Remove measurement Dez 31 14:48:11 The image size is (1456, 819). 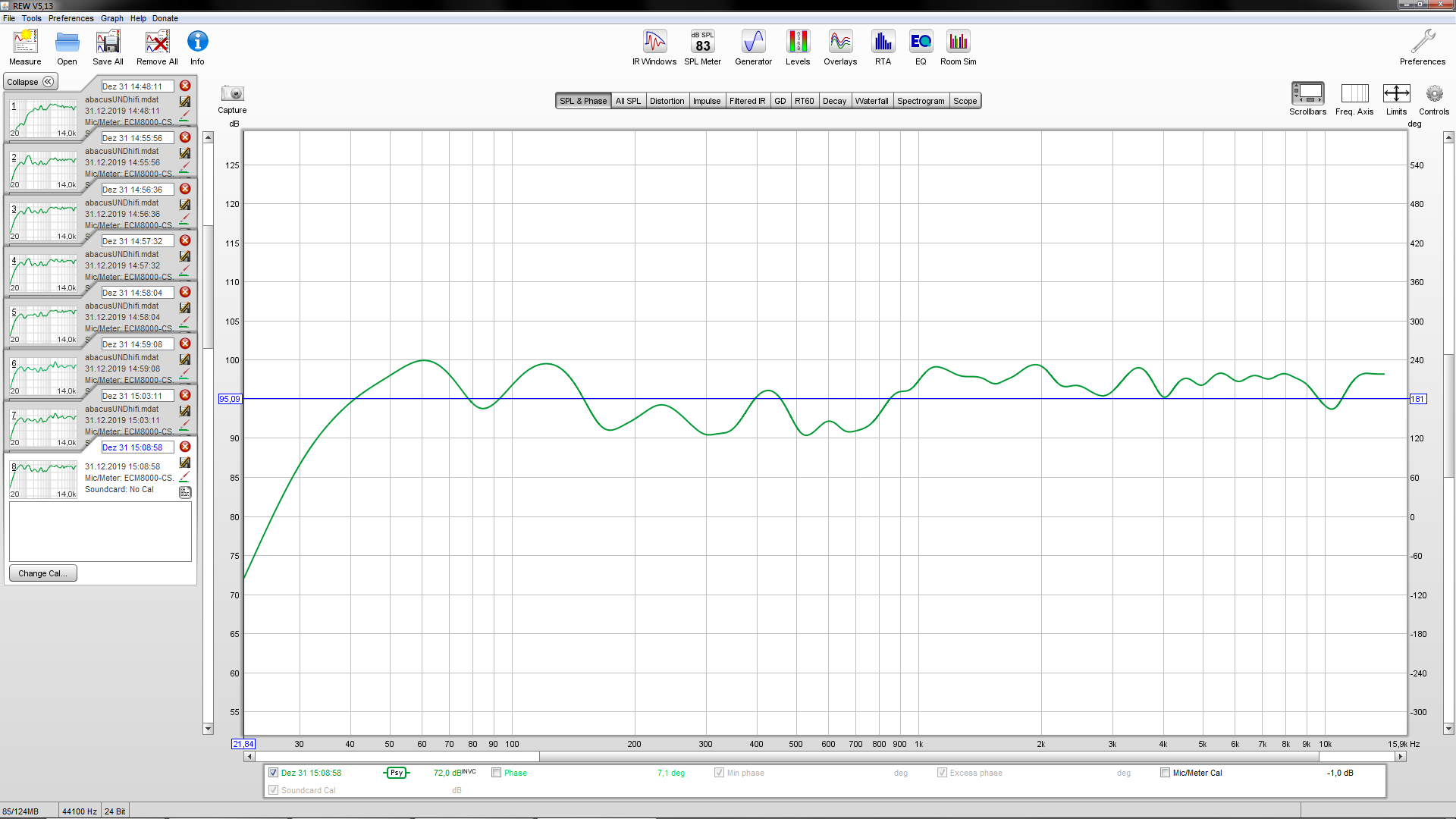(185, 86)
